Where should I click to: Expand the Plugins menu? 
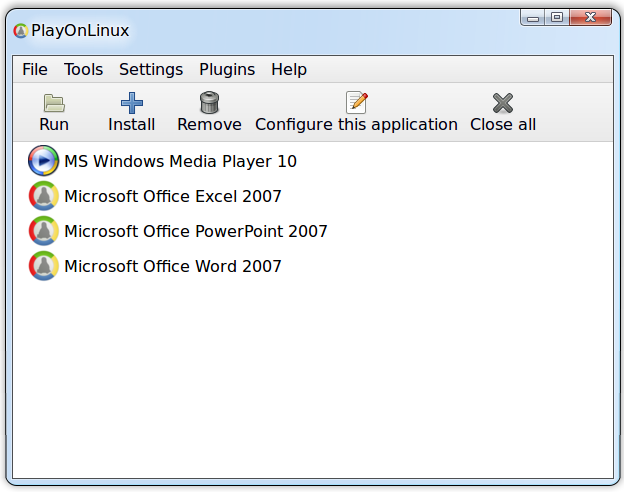(x=227, y=69)
